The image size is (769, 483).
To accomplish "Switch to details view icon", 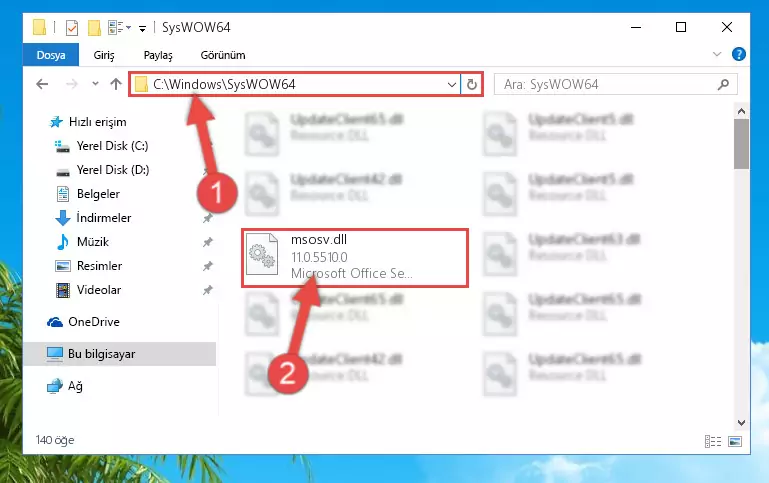I will point(713,441).
